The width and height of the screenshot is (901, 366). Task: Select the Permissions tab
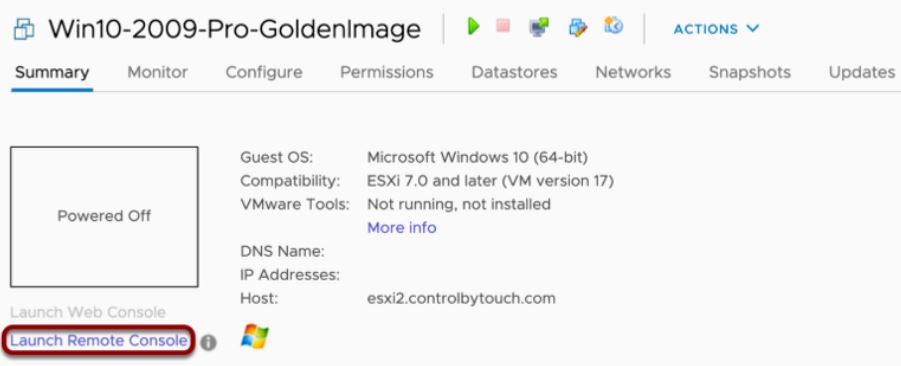pyautogui.click(x=387, y=72)
